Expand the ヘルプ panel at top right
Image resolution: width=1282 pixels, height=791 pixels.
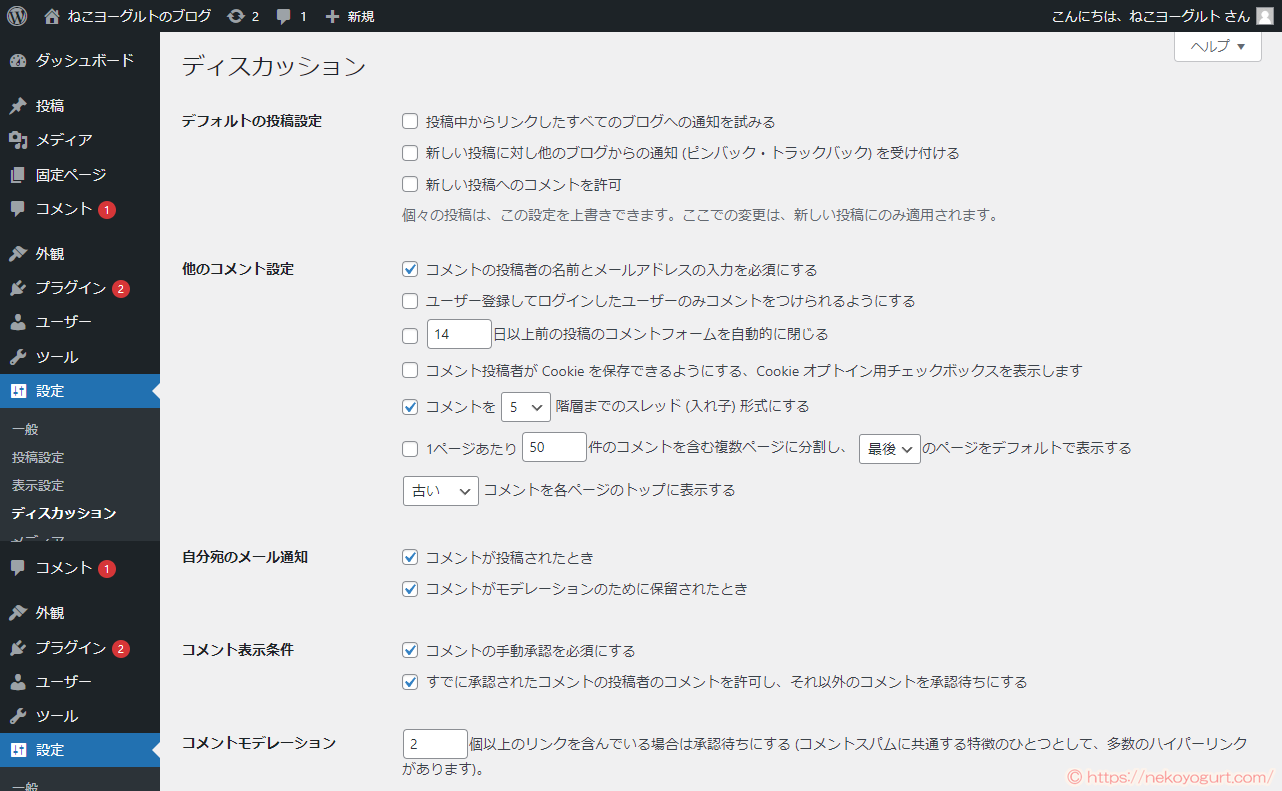1216,46
